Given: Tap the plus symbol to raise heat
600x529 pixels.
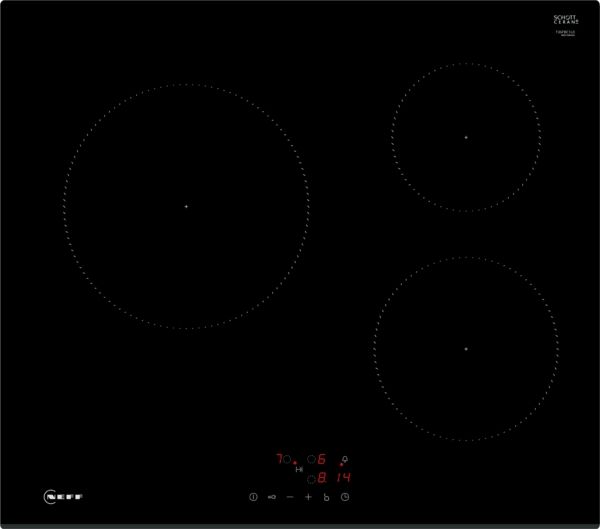Looking at the screenshot, I should (x=308, y=497).
